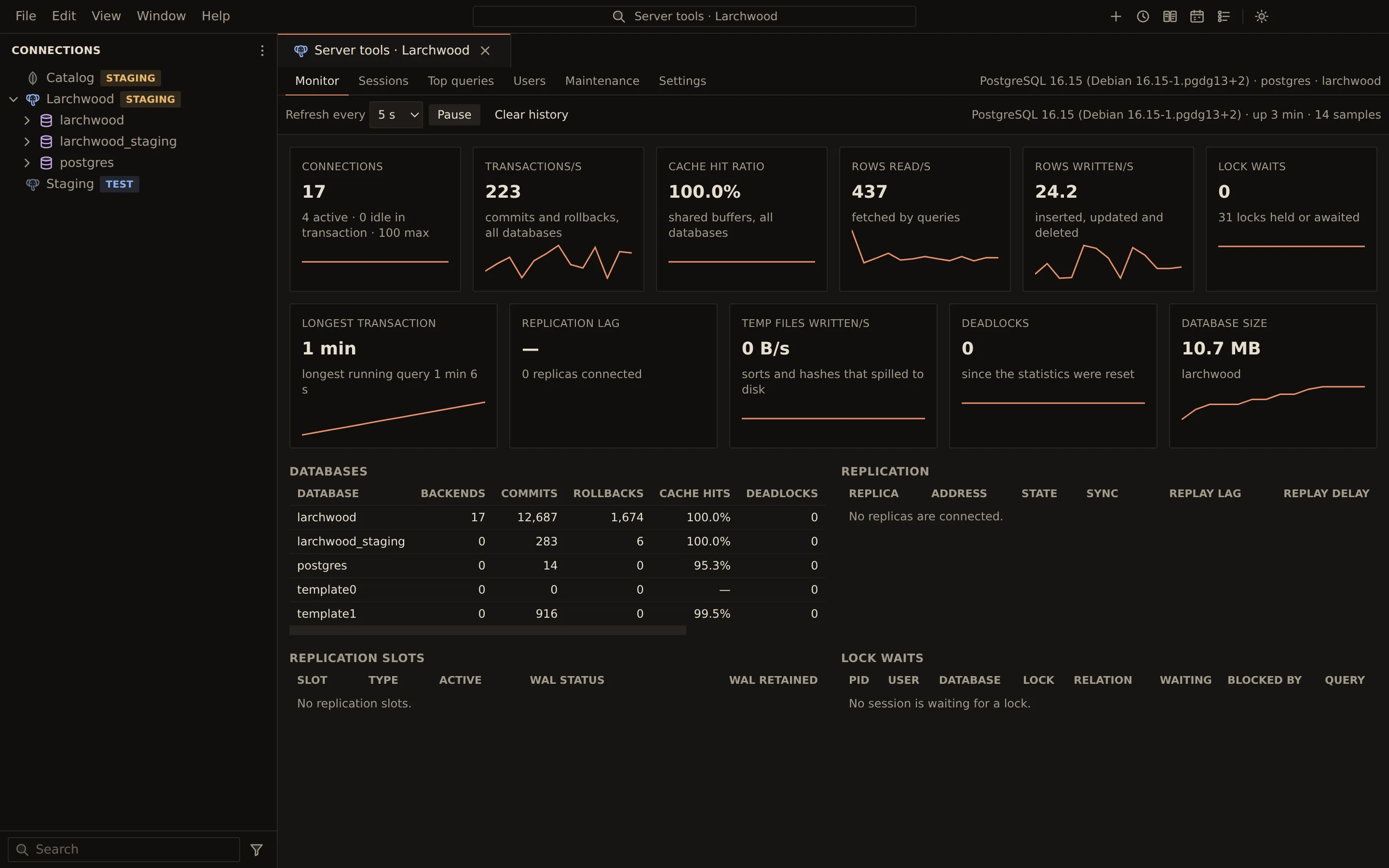Select the Staging TEST connection
Screen dimensions: 1389x868
point(138,184)
